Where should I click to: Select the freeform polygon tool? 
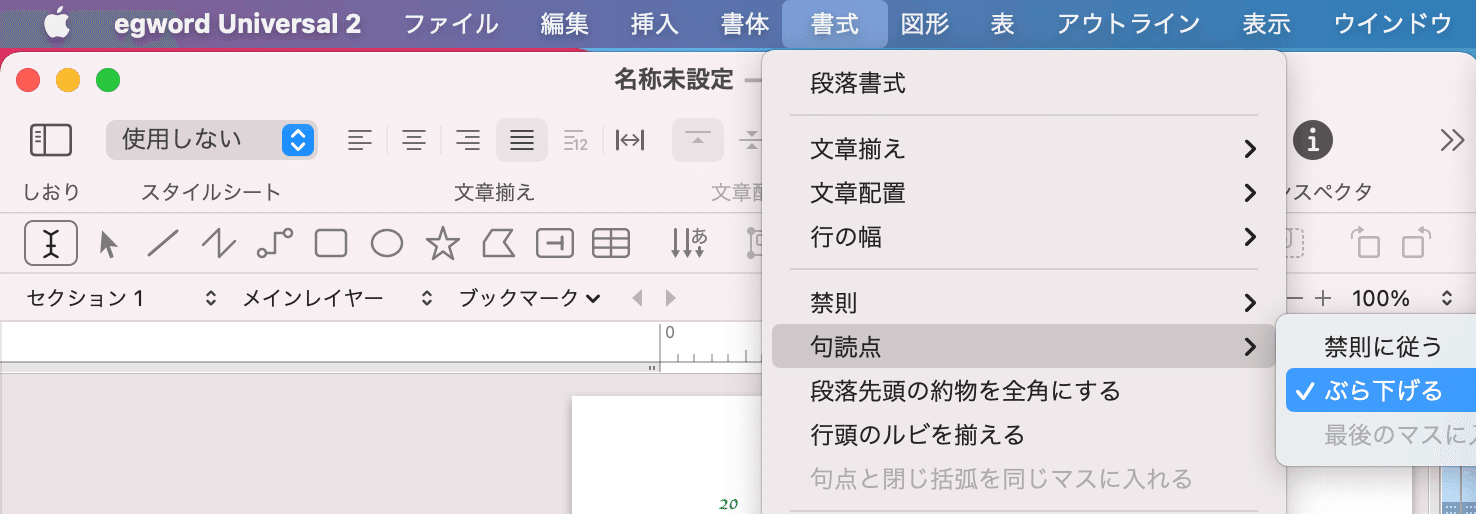[x=498, y=243]
